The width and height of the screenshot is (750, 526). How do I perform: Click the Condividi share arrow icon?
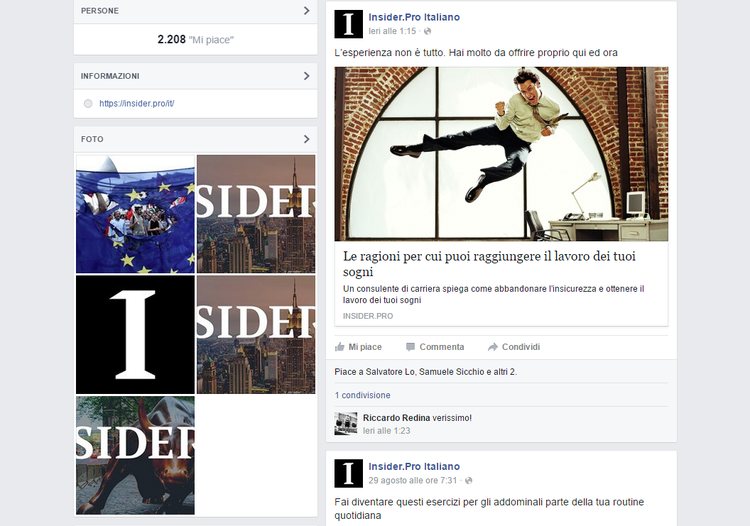coord(492,347)
